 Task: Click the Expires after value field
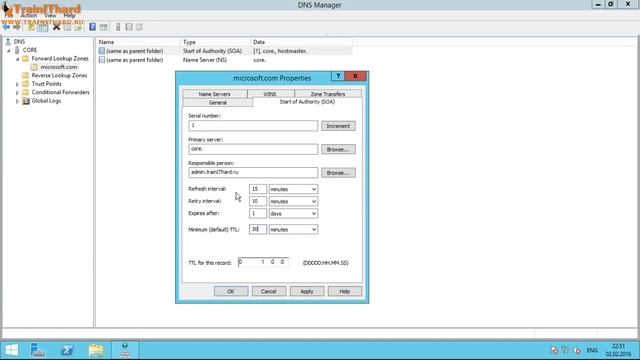[x=258, y=213]
